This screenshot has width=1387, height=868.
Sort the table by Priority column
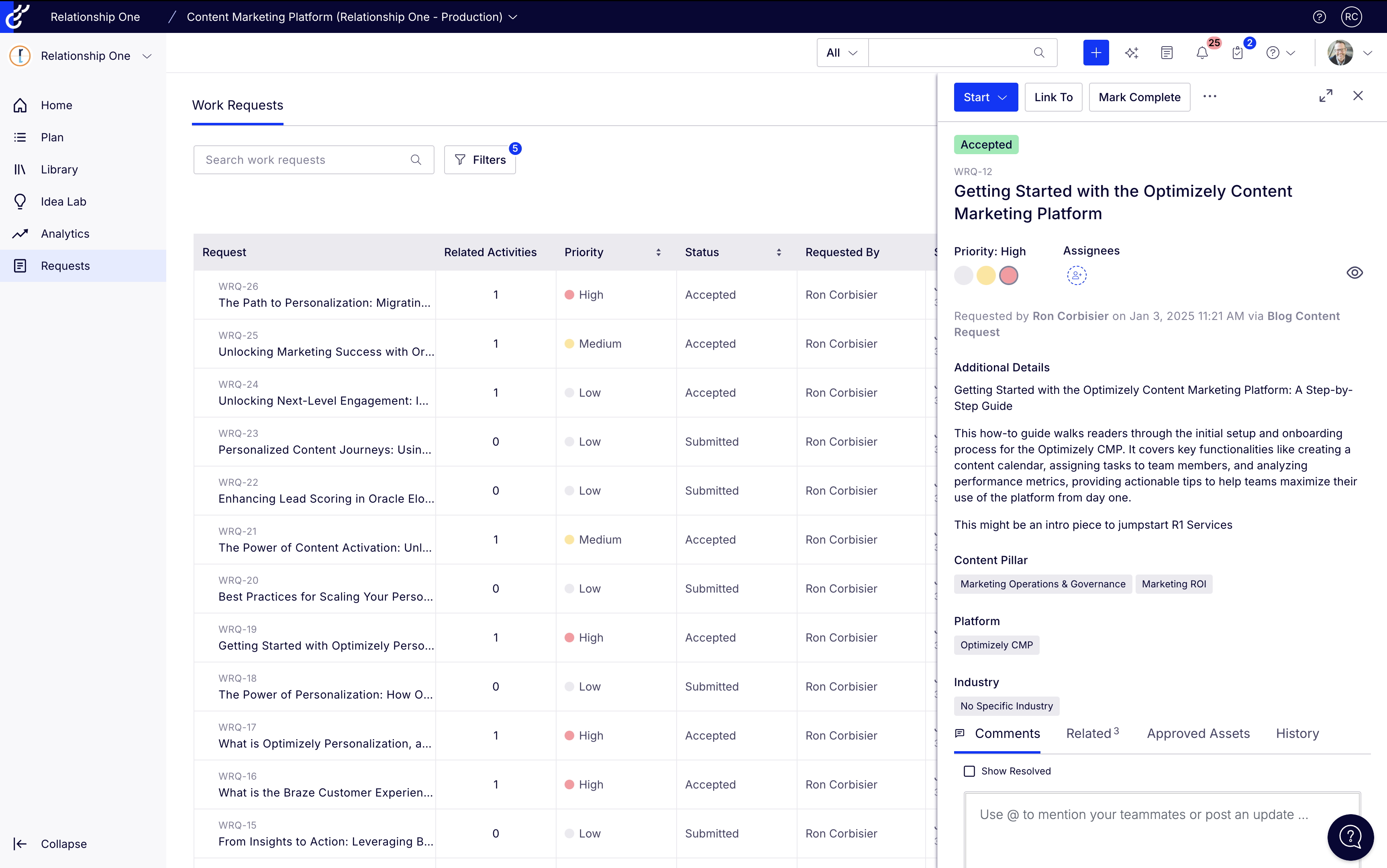658,252
